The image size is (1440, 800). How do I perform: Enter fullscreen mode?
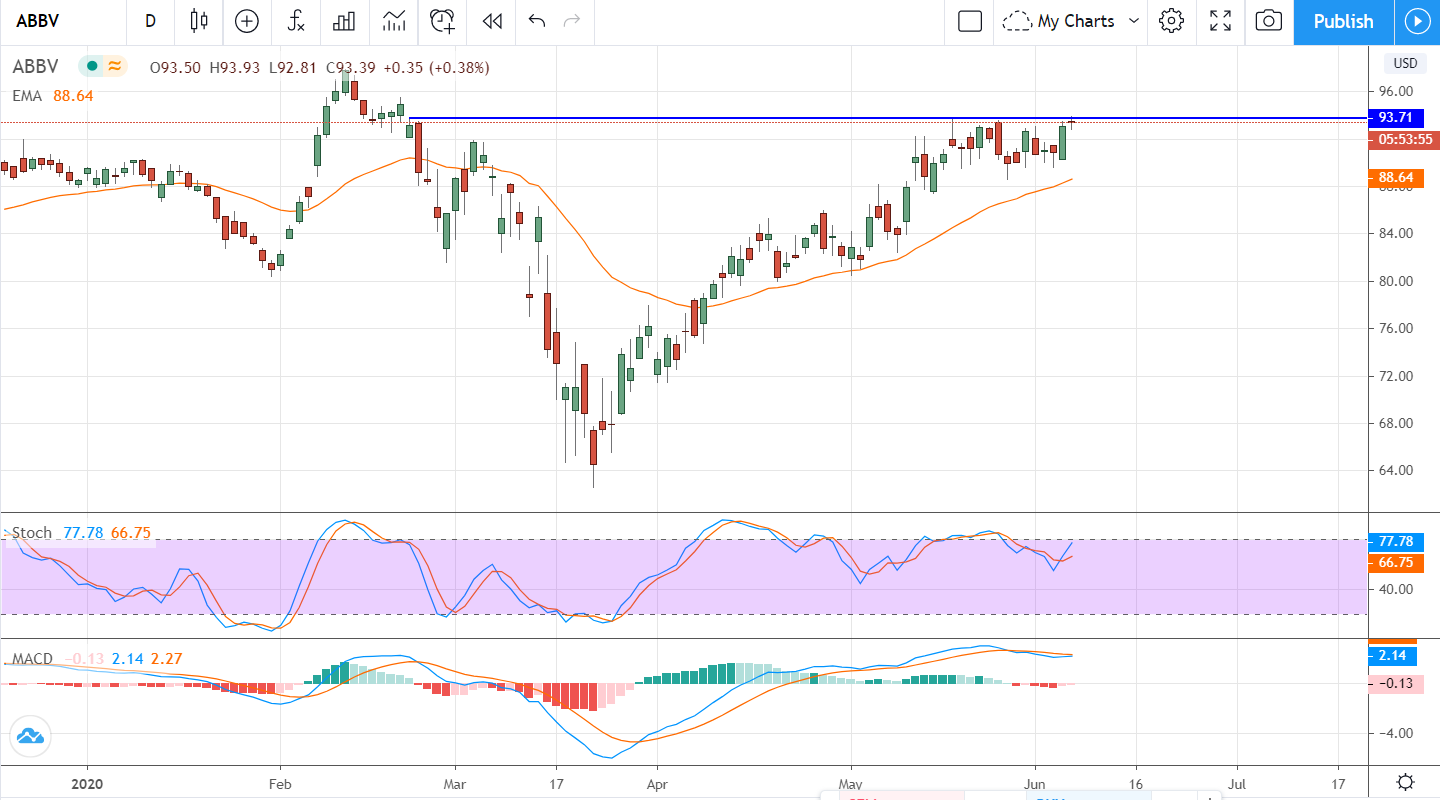[x=1220, y=21]
